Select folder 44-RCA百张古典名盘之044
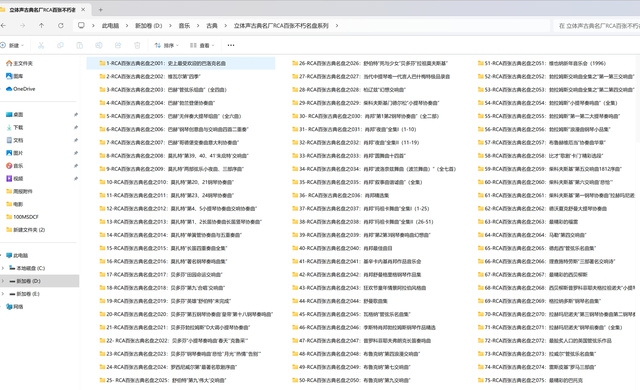Screen dimensions: 640x390 [x=340, y=301]
